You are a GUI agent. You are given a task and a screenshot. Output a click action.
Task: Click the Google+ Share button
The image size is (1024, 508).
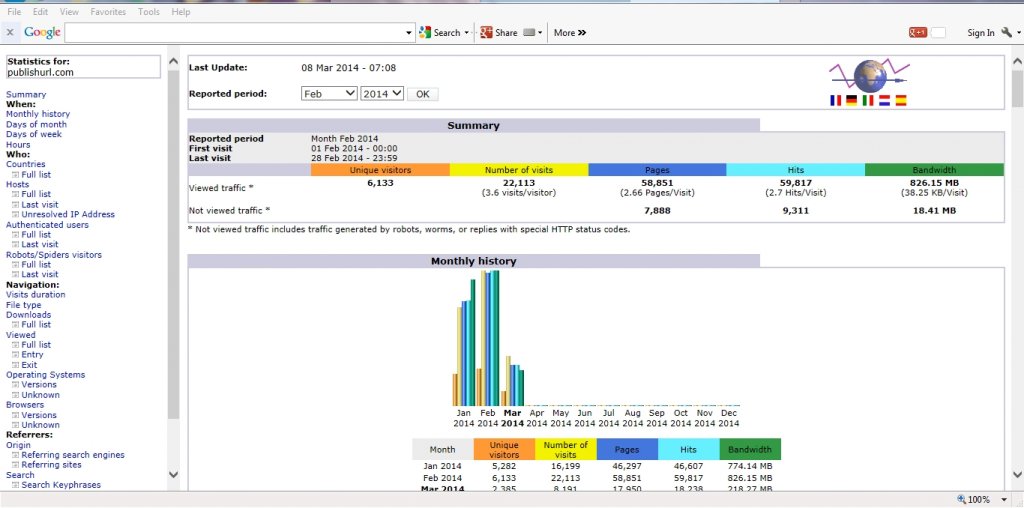tap(499, 33)
